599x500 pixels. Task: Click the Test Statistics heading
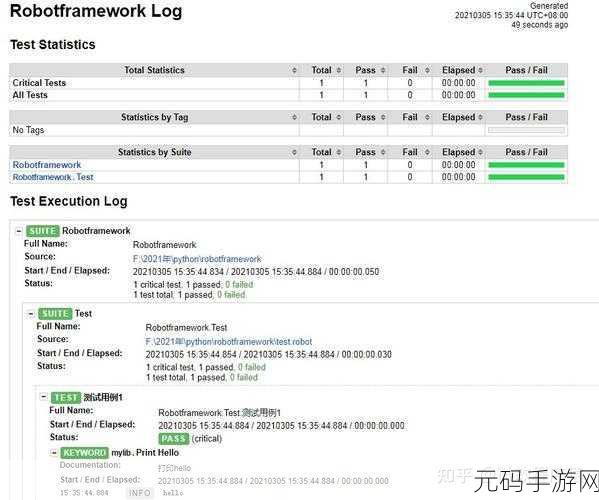pos(53,45)
